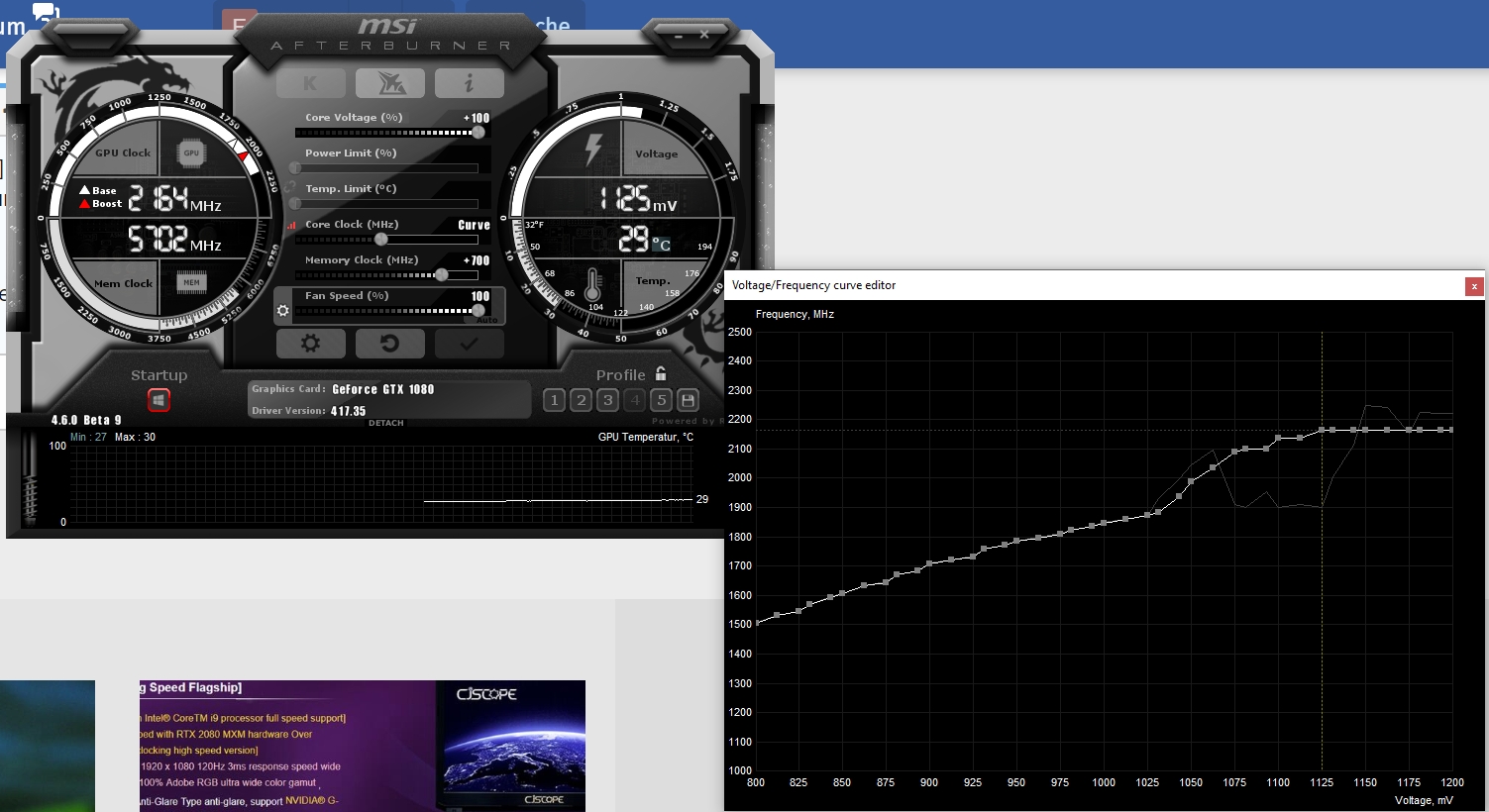Load profile slot 4

[635, 400]
